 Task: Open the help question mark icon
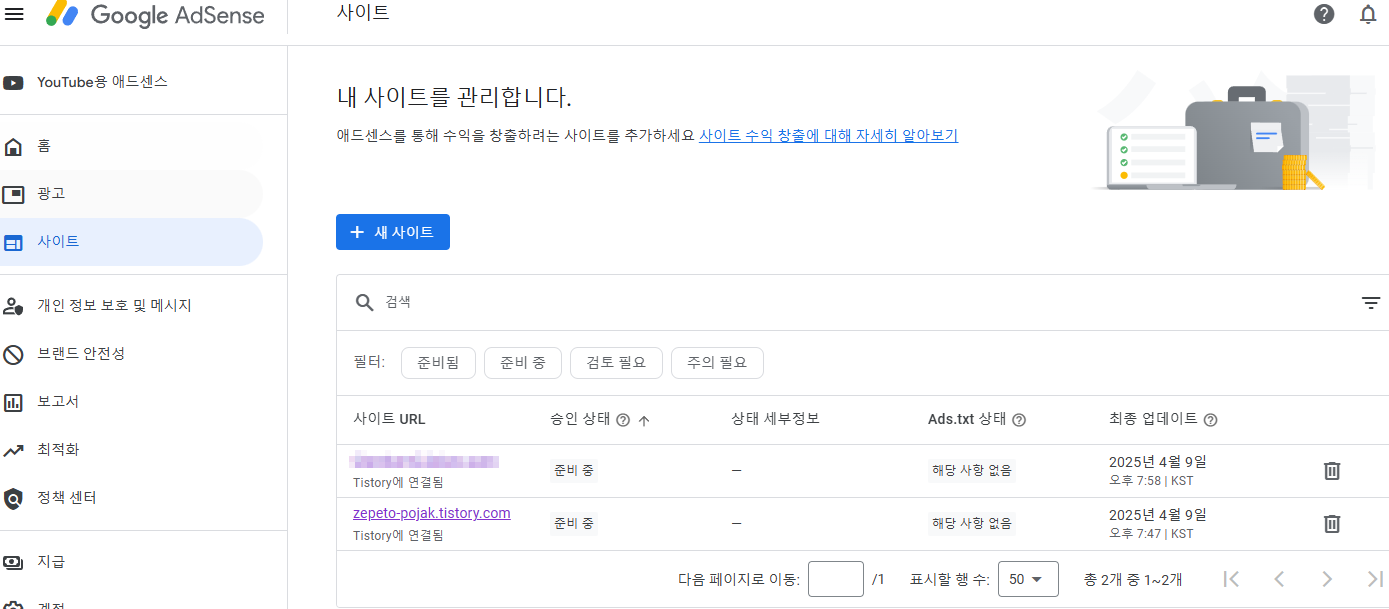pos(1324,14)
